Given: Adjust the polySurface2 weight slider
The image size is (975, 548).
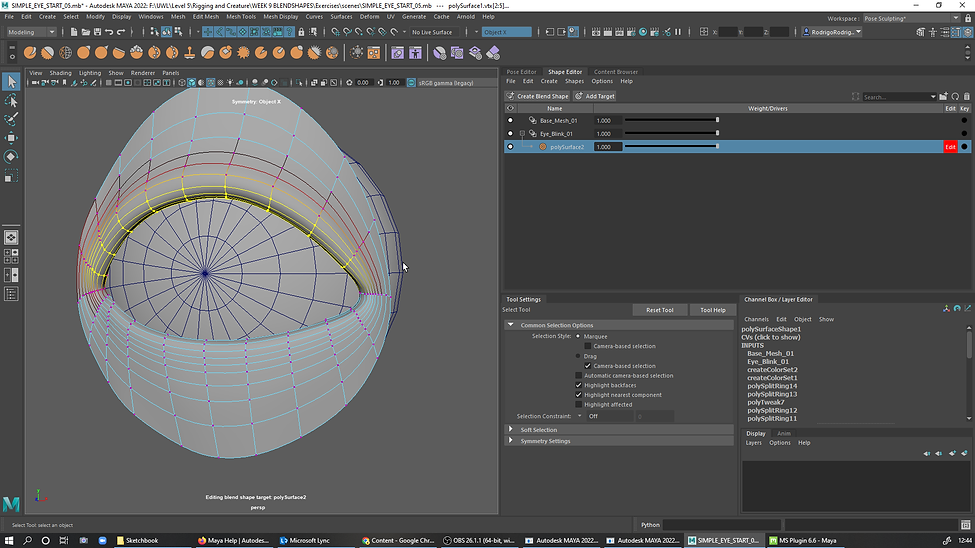Looking at the screenshot, I should pyautogui.click(x=672, y=147).
